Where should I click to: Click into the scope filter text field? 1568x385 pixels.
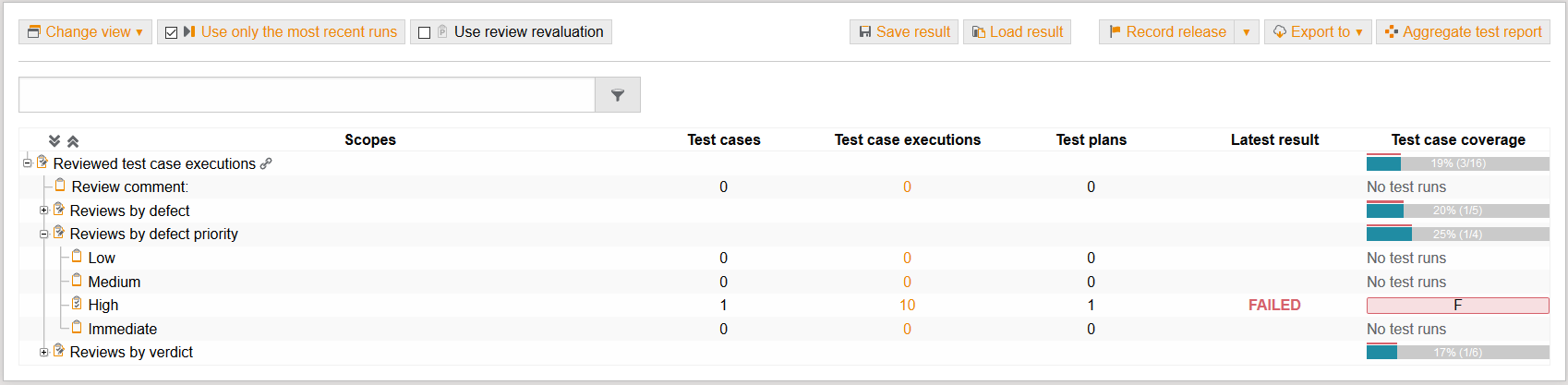click(x=307, y=95)
